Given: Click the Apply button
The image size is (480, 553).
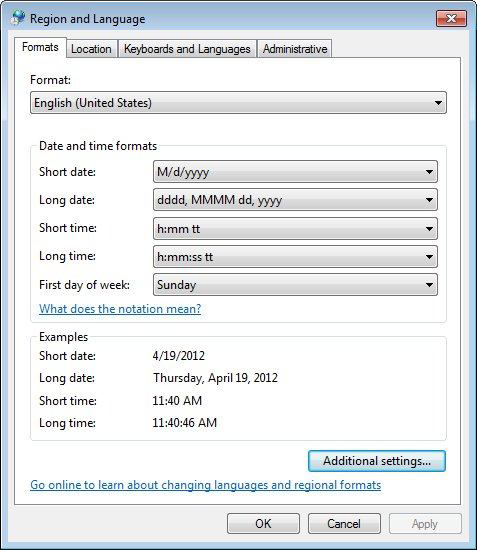Looking at the screenshot, I should click(x=425, y=524).
